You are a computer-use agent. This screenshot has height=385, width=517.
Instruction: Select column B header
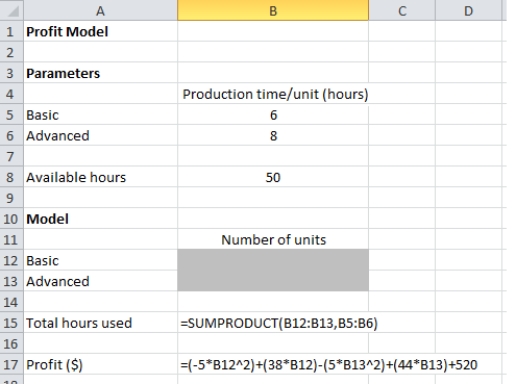pos(273,11)
